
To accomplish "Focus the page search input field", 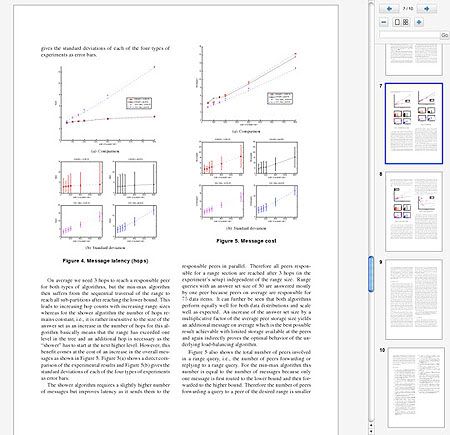I will point(410,35).
